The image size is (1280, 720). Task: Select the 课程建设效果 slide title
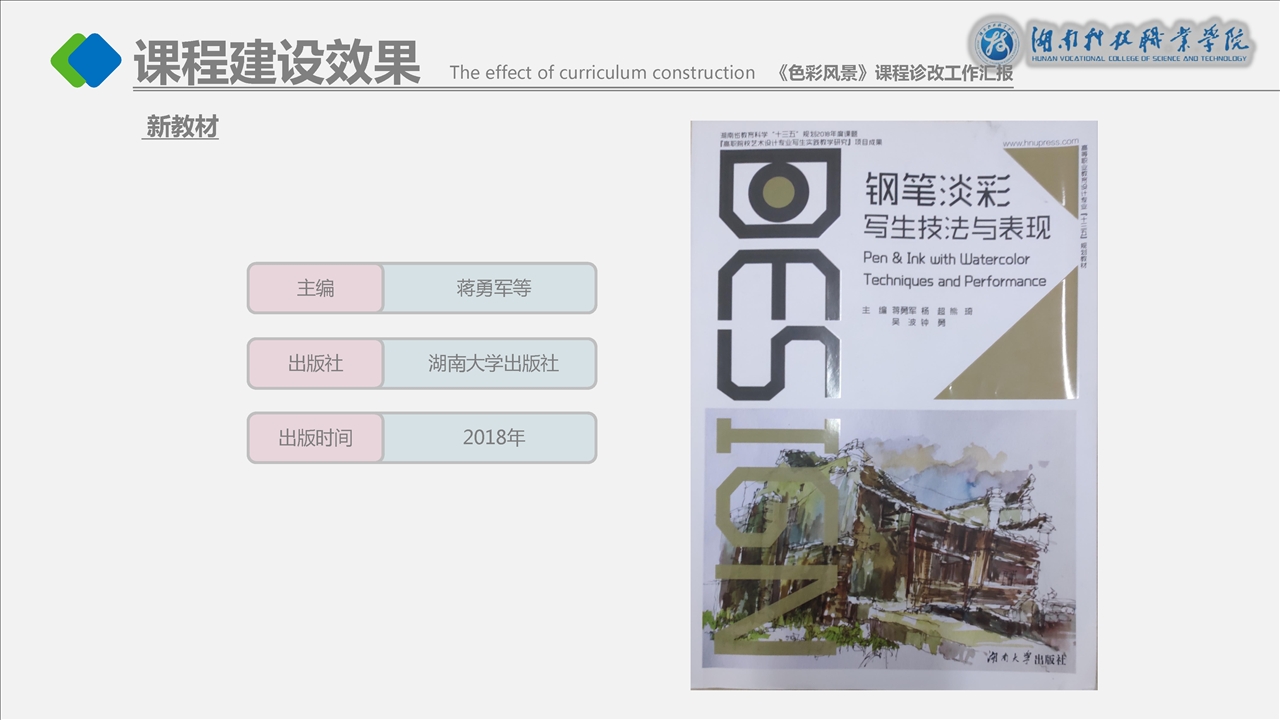277,62
